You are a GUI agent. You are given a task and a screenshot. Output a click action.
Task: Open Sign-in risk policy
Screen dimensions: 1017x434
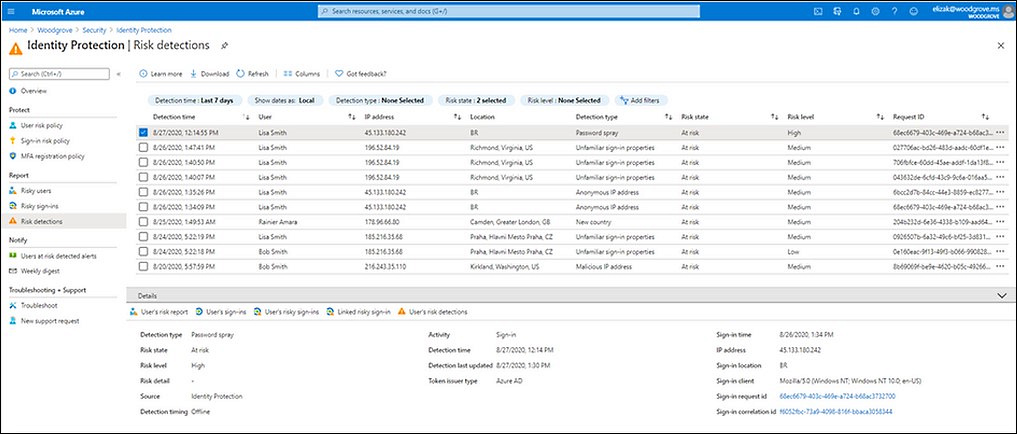(45, 141)
